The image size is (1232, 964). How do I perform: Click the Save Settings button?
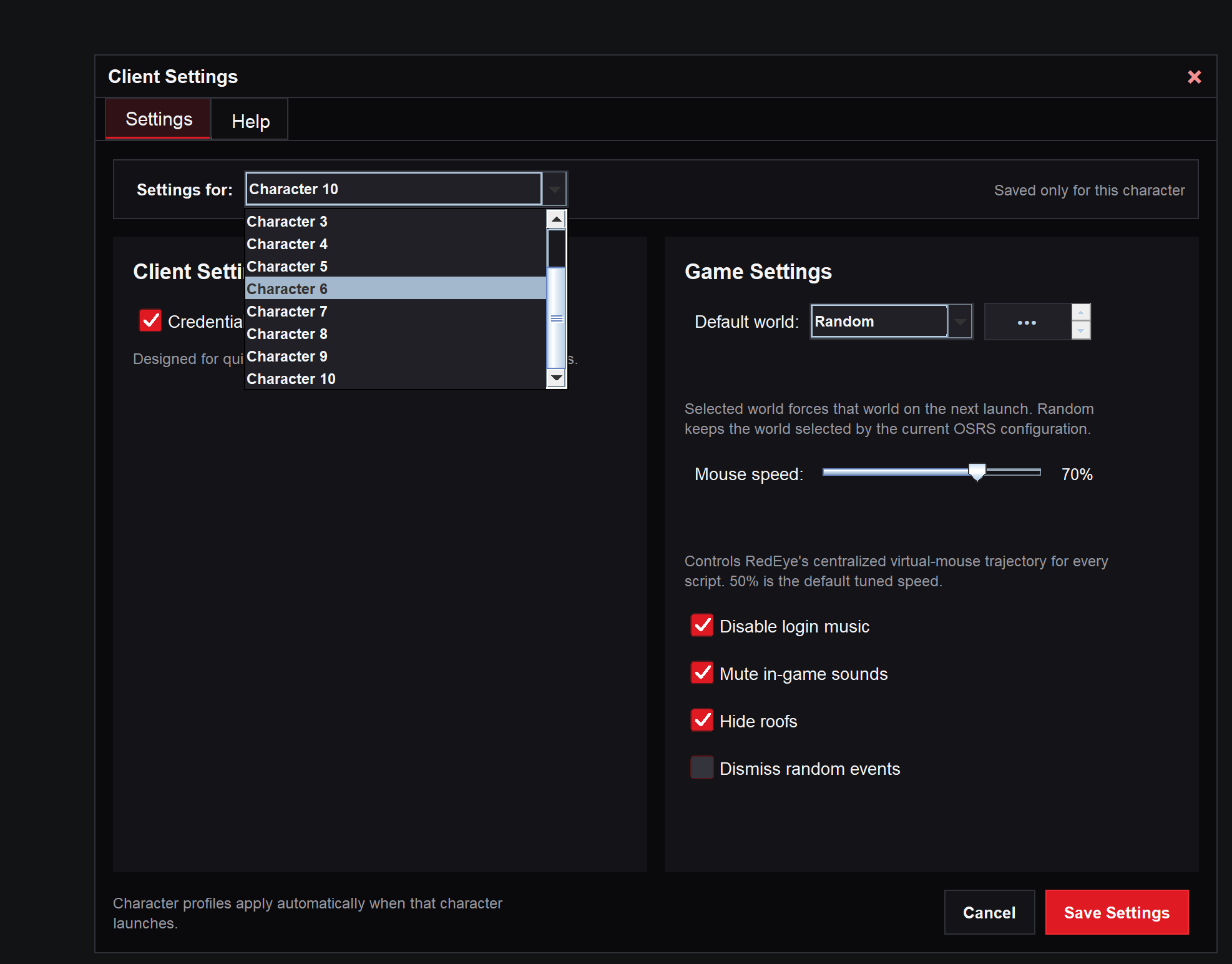[x=1117, y=912]
